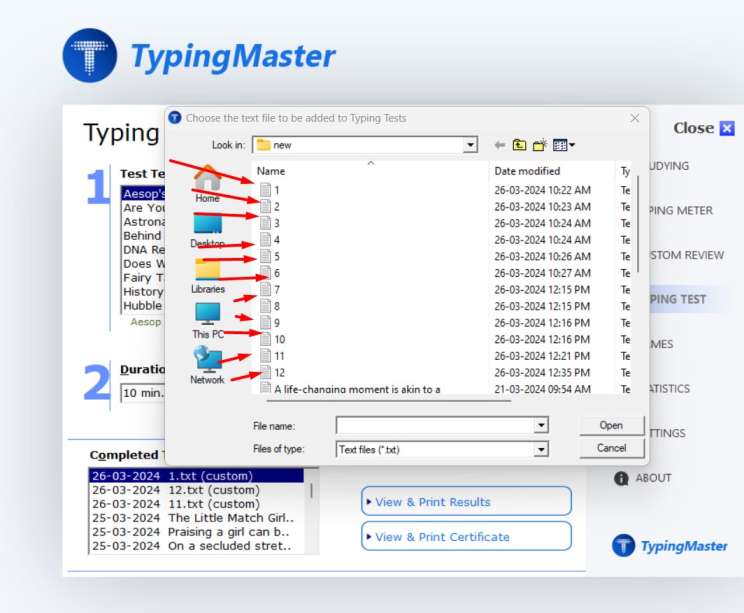744x613 pixels.
Task: Select the History test text entry
Action: pos(143,291)
